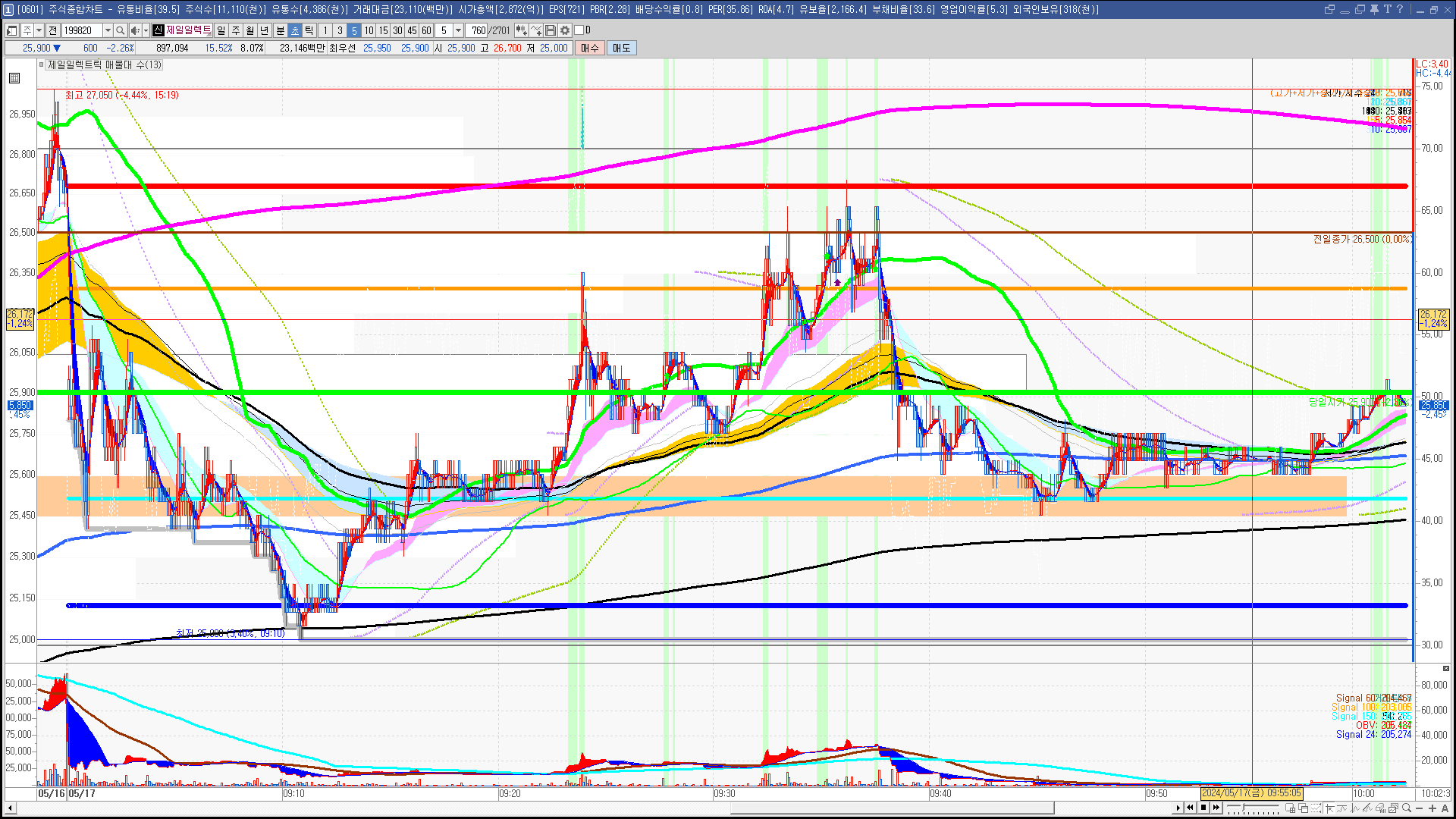1456x819 pixels.
Task: Expand the stock code 199820 dropdown arrow
Action: tap(108, 30)
